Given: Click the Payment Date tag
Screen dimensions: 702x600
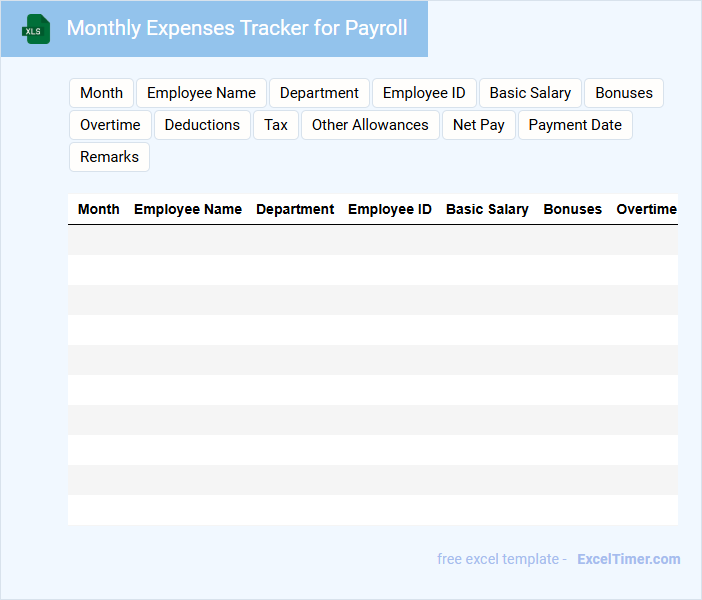Looking at the screenshot, I should [575, 125].
